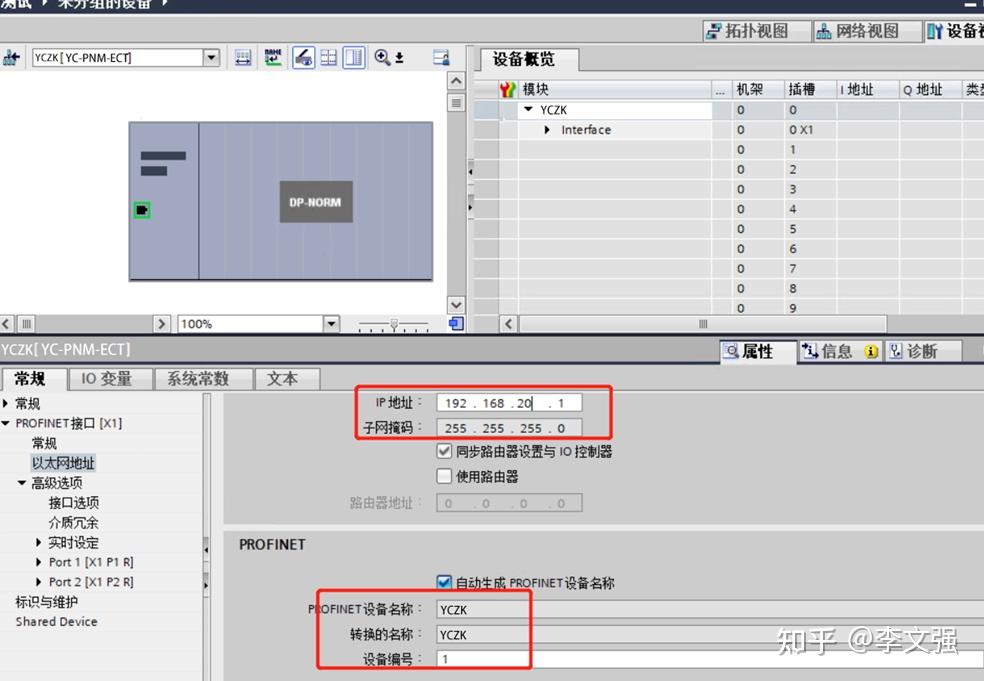The image size is (984, 681).
Task: Toggle the 使用路由器 checkbox
Action: click(444, 476)
